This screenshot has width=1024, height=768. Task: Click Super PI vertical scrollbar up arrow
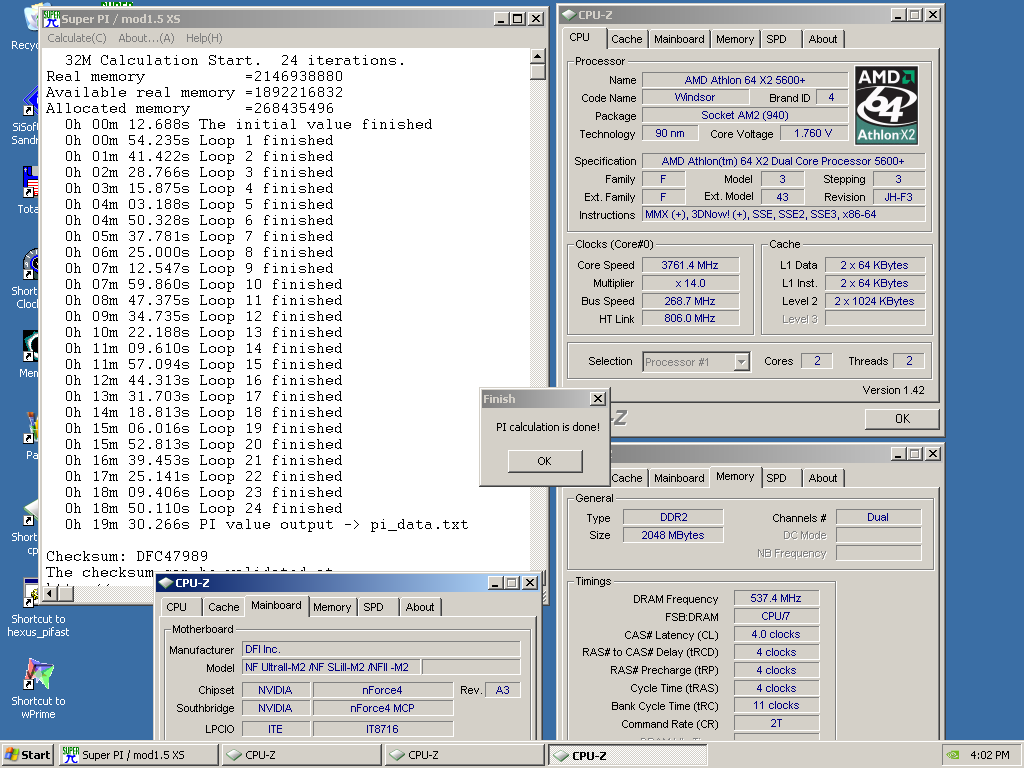(x=537, y=56)
